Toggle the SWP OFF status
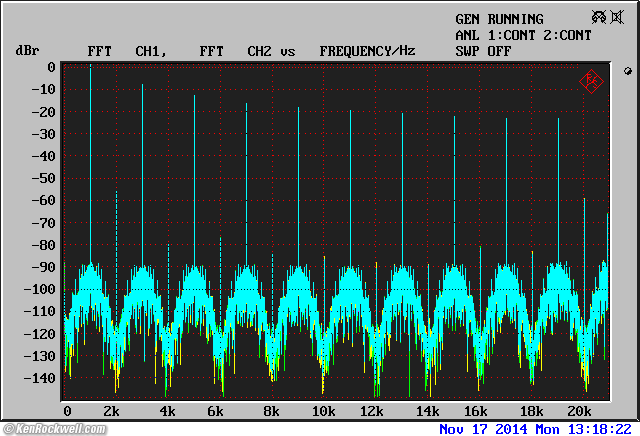Screen dimensions: 640x436 [483, 50]
